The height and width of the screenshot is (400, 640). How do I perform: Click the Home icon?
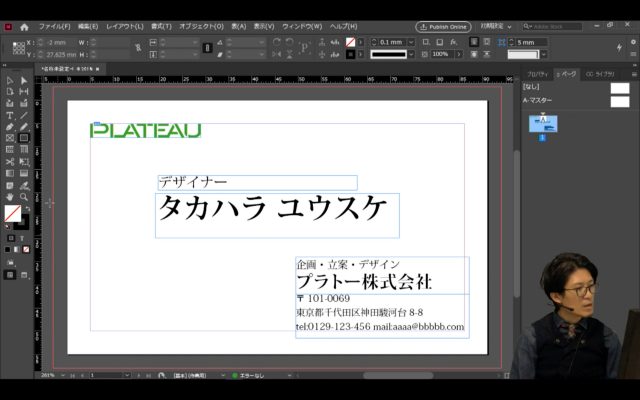coord(24,27)
